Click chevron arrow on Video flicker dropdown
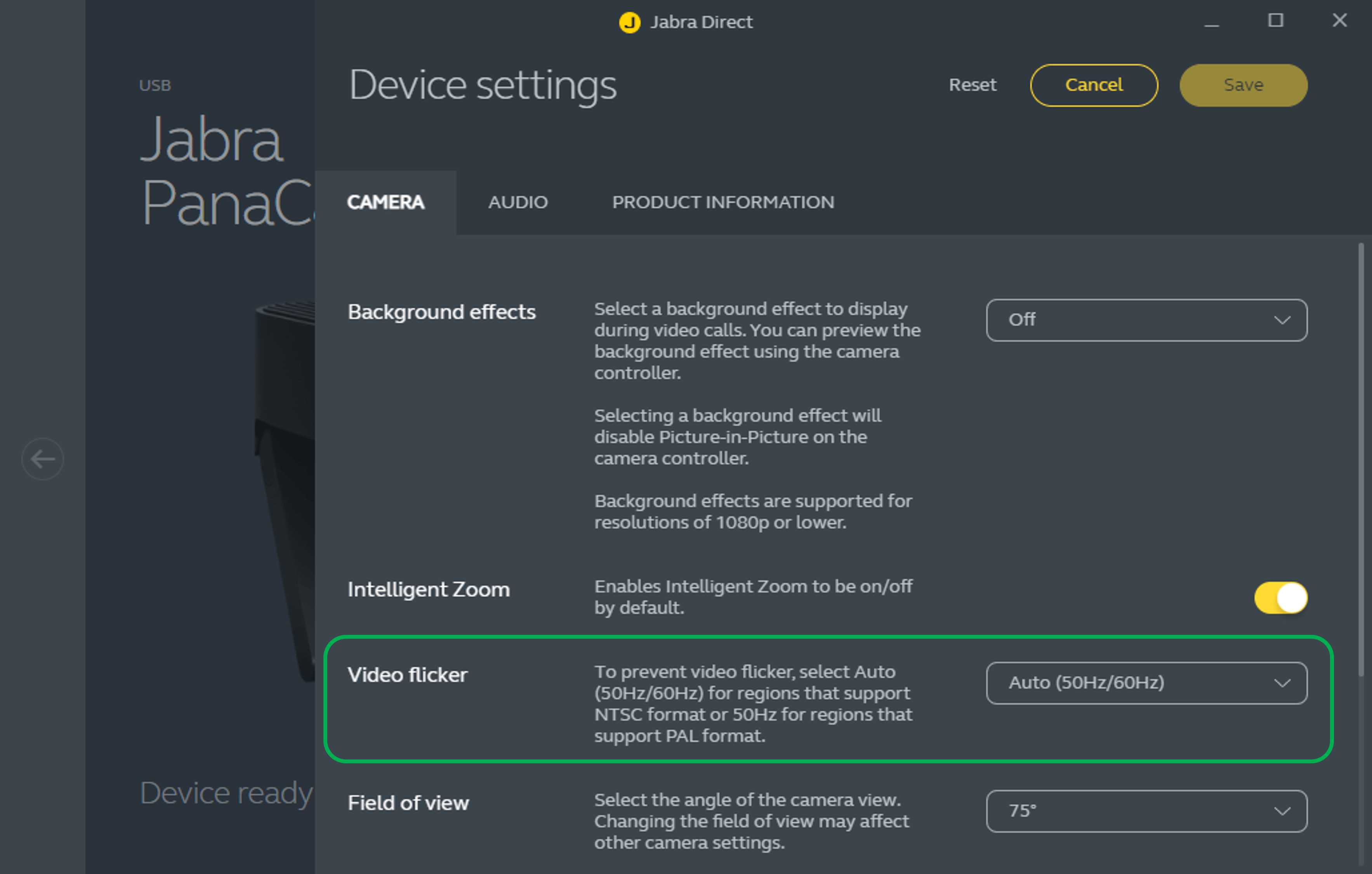 1282,683
